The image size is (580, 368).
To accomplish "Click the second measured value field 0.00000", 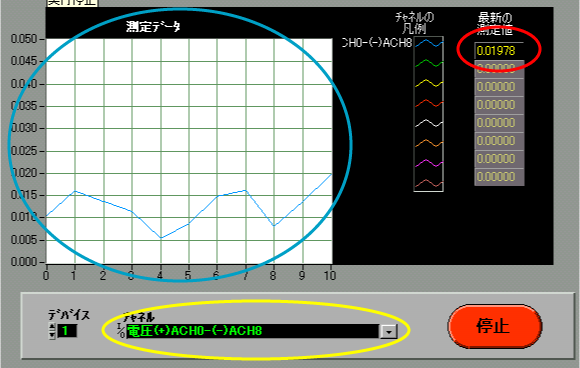I will (x=499, y=69).
